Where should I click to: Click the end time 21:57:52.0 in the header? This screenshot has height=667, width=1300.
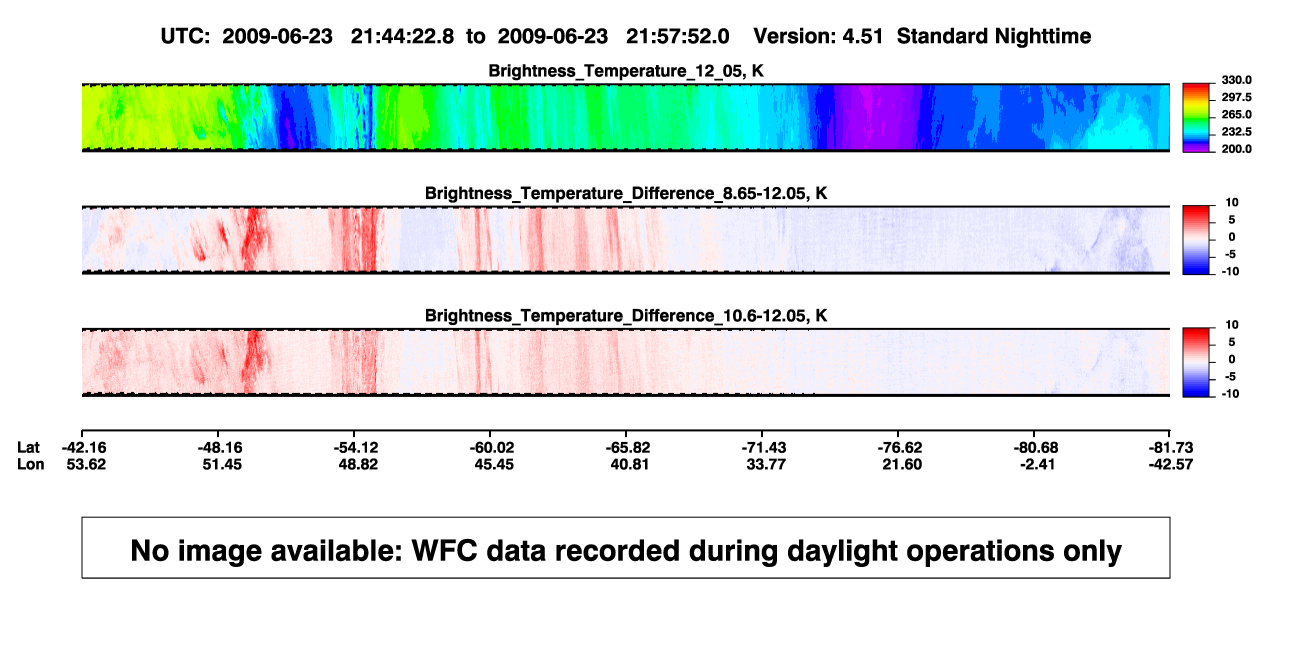678,36
